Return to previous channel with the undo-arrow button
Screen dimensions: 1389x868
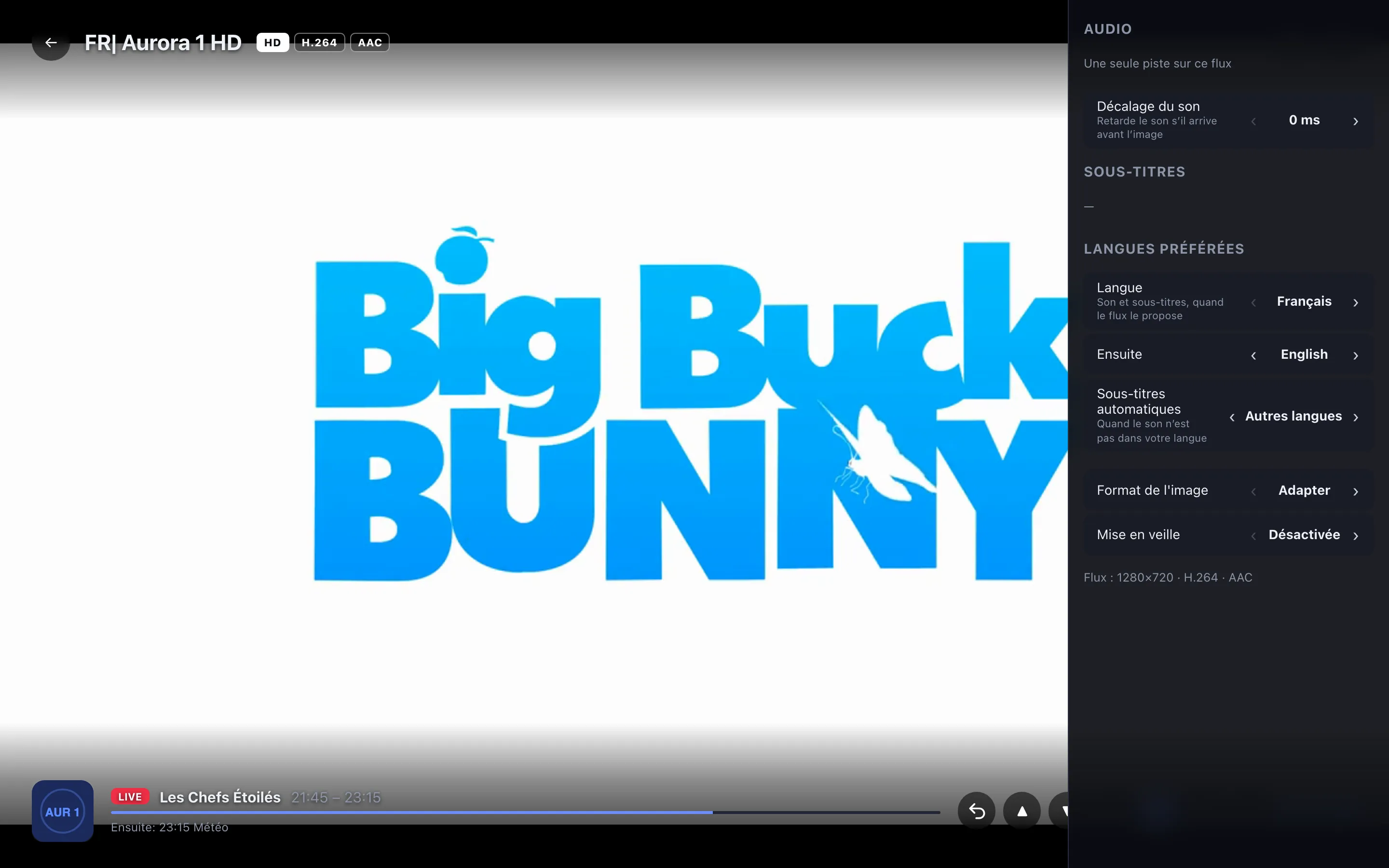[x=976, y=811]
